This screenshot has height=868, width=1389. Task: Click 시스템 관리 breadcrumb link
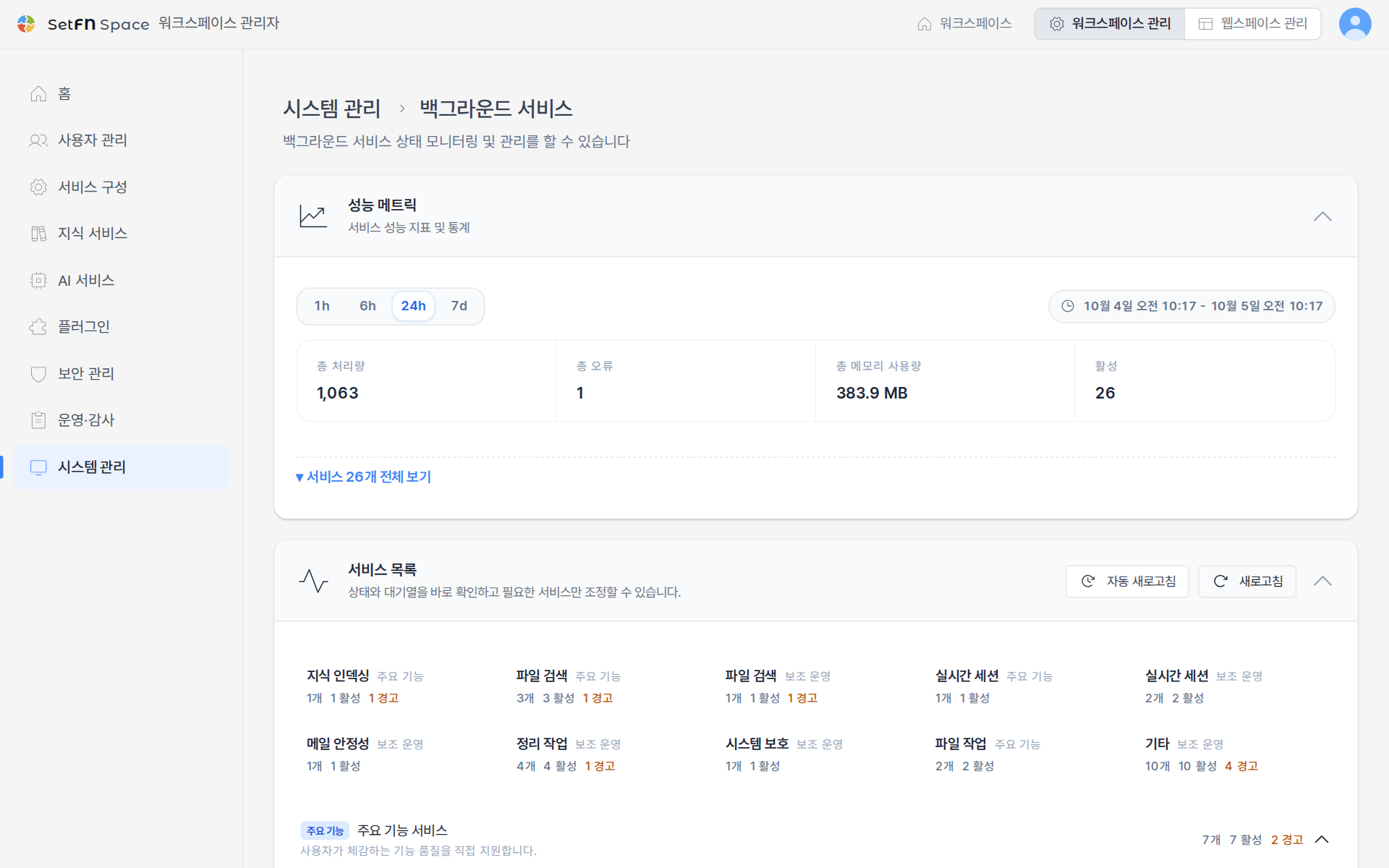(332, 109)
